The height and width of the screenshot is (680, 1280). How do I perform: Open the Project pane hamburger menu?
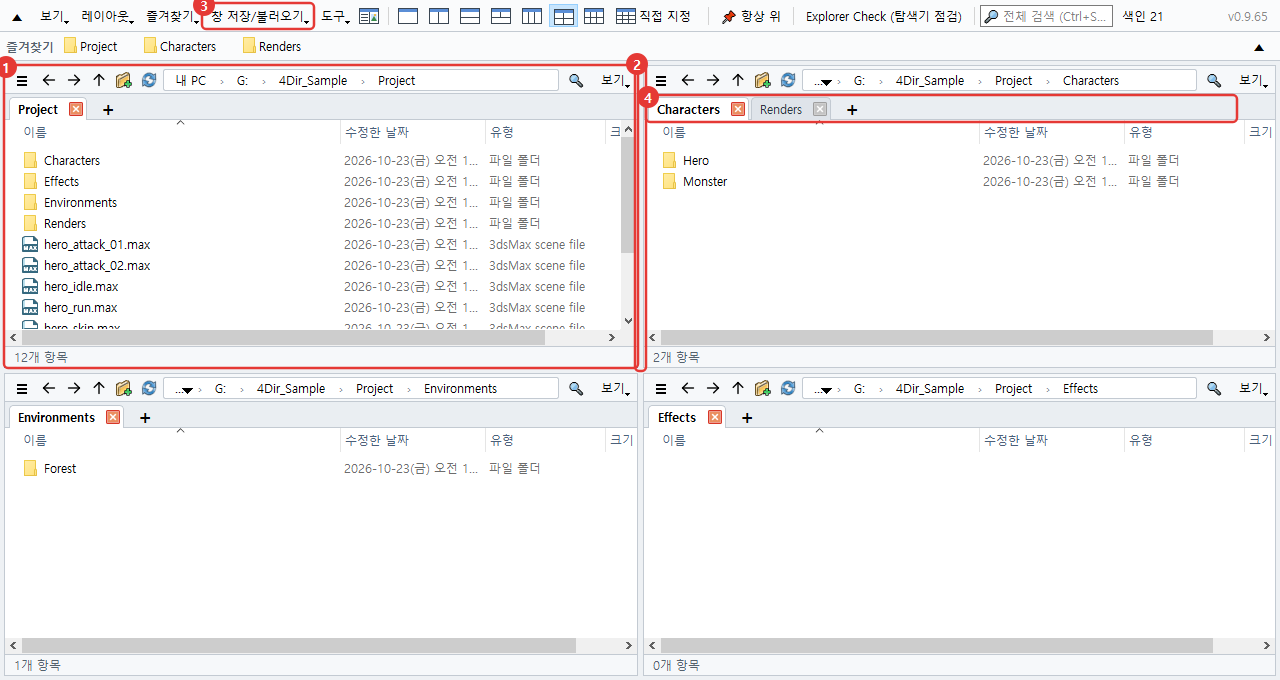pos(22,81)
